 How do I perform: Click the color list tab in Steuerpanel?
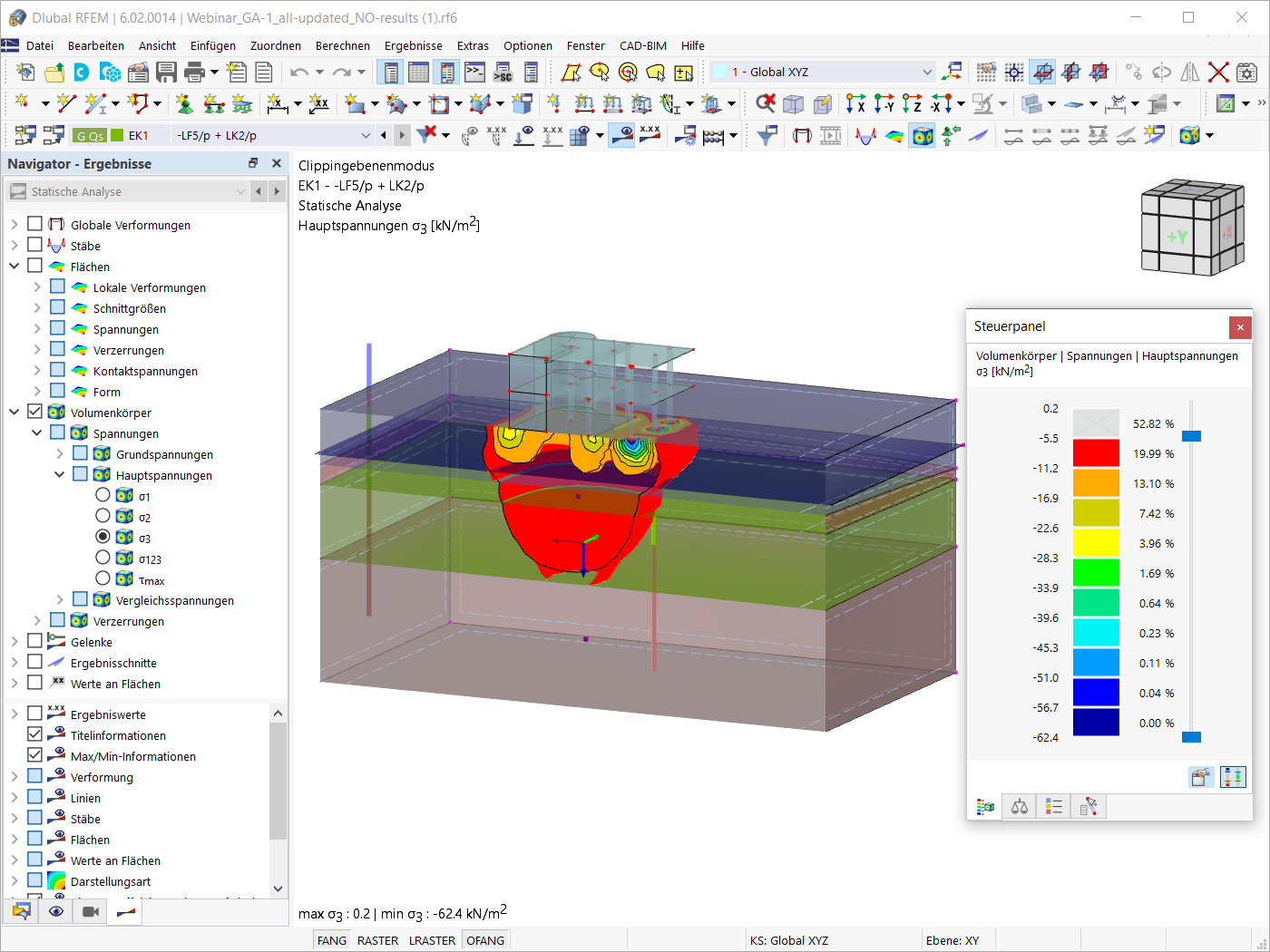pyautogui.click(x=1054, y=807)
